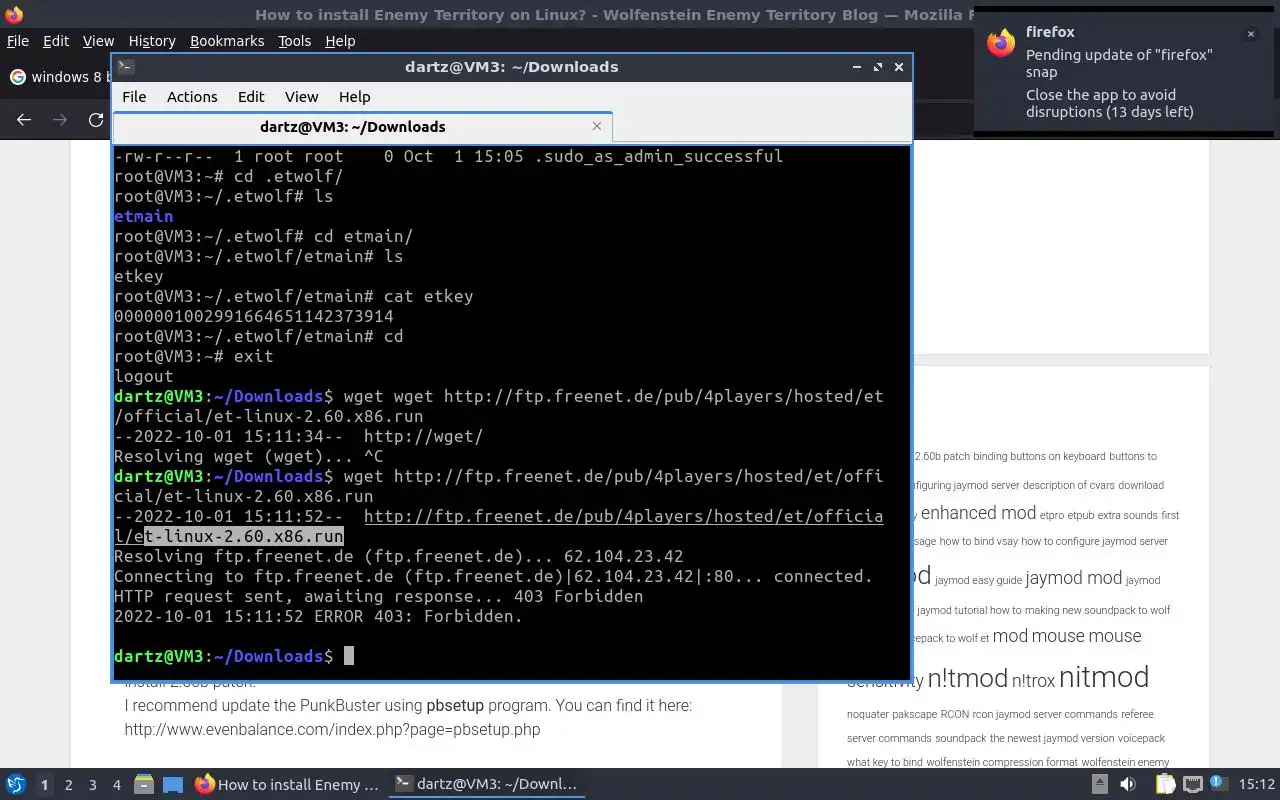The image size is (1280, 800).
Task: Click the terminal window title bar icon
Action: 126,67
